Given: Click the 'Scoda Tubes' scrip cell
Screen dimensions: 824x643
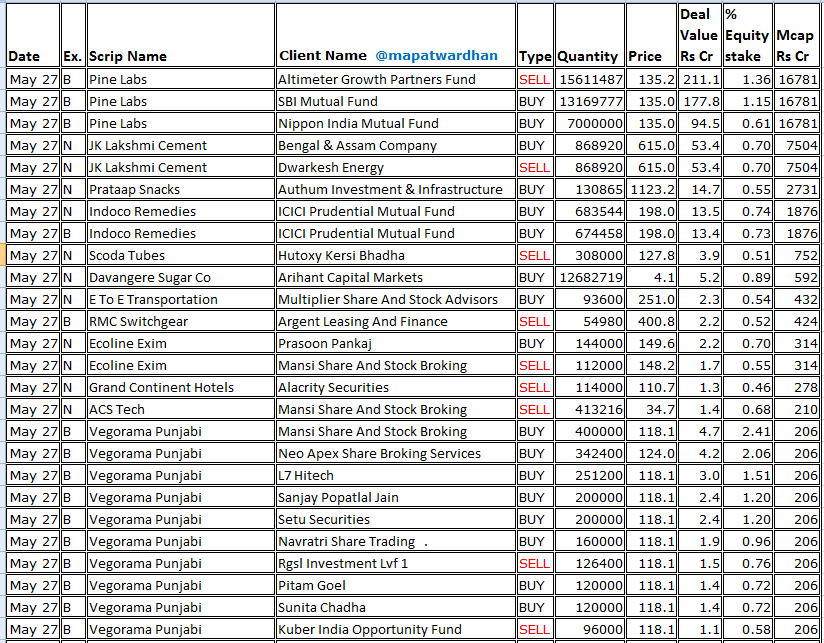Looking at the screenshot, I should tap(181, 255).
